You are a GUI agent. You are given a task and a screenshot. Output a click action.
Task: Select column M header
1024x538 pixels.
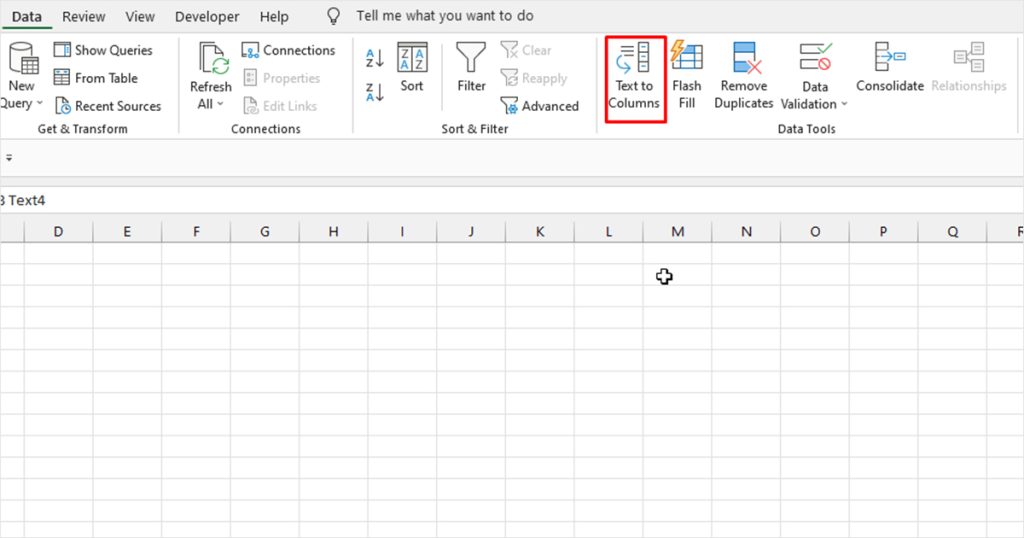pyautogui.click(x=677, y=231)
